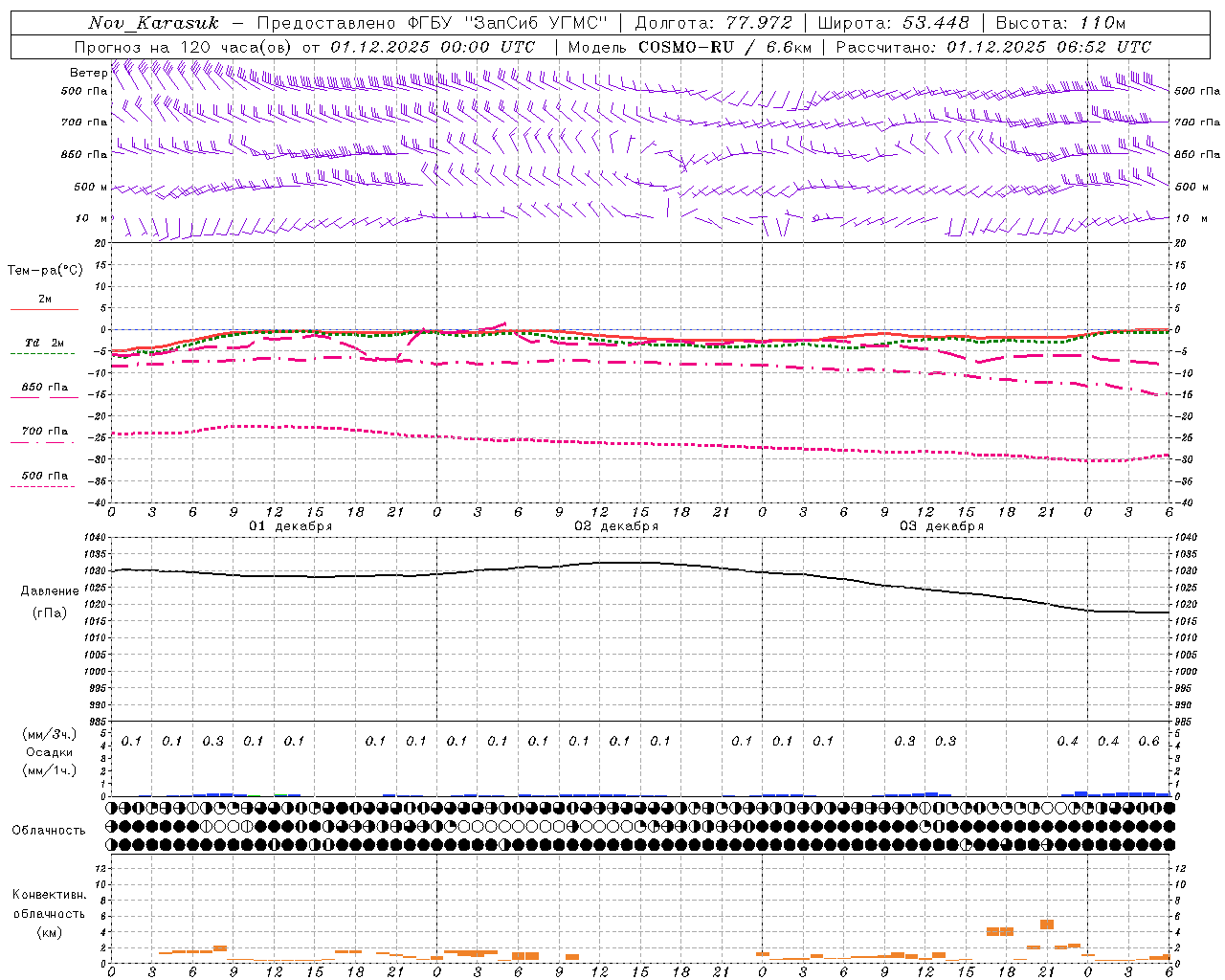
Task: Click the Давление panel label
Action: coord(50,591)
